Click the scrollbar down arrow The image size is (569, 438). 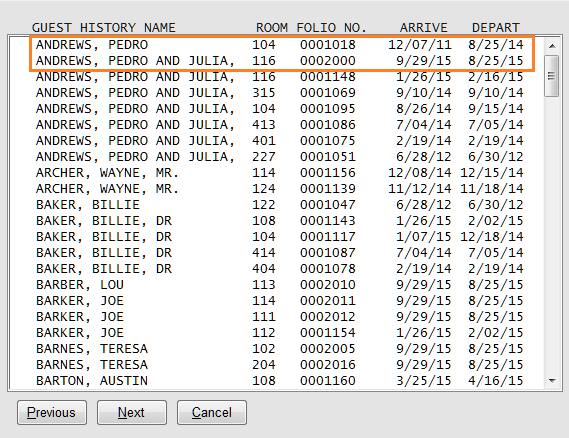pos(552,381)
